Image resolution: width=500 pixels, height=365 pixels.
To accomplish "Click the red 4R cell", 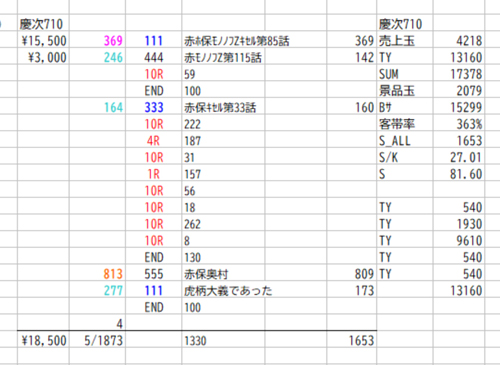I will pyautogui.click(x=154, y=141).
